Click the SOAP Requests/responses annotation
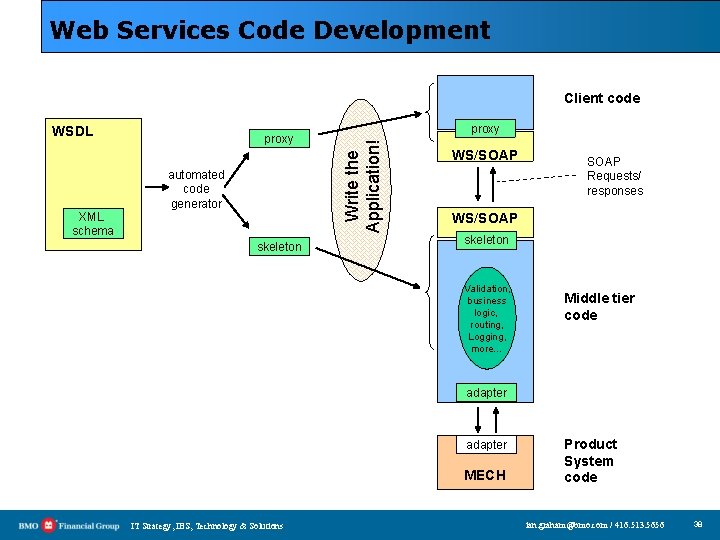 (x=615, y=176)
